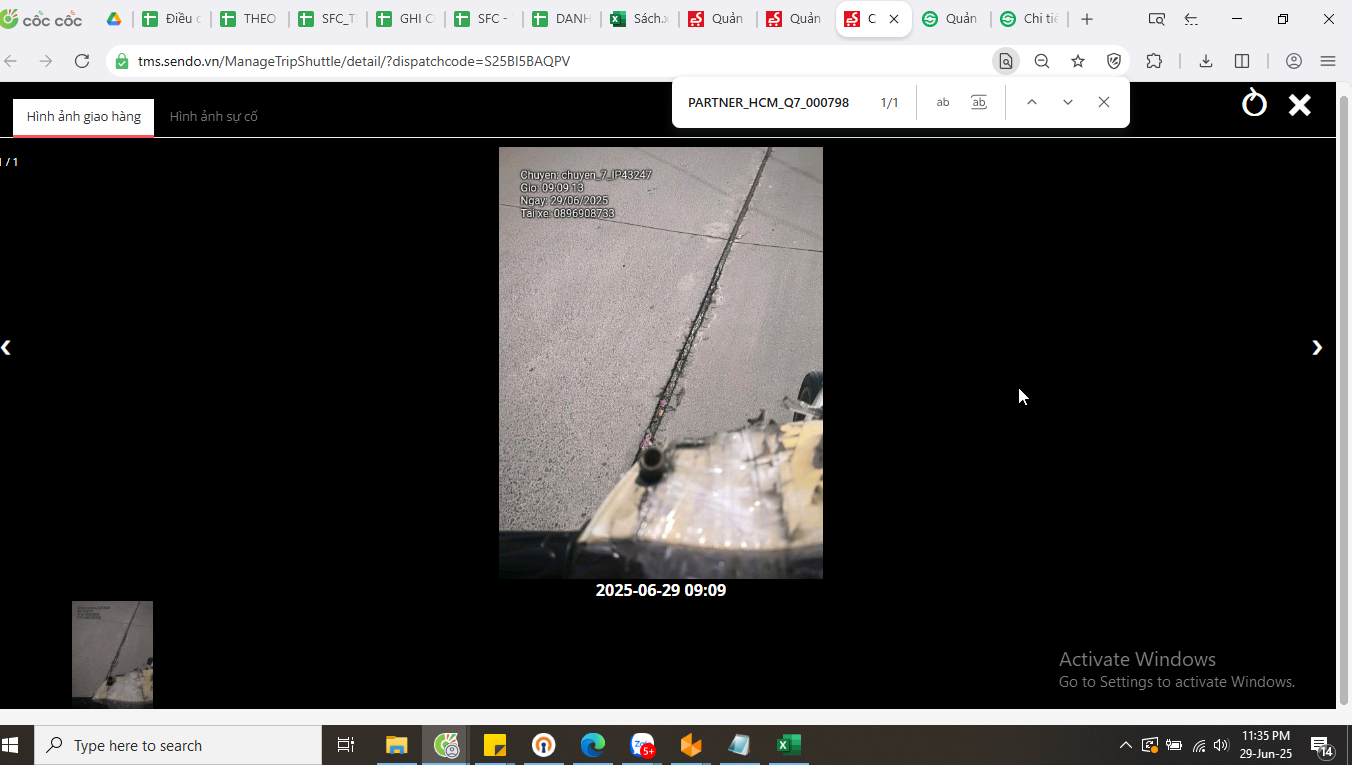Screen dimensions: 1352x765
Task: Jump to previous find result
Action: (1032, 102)
